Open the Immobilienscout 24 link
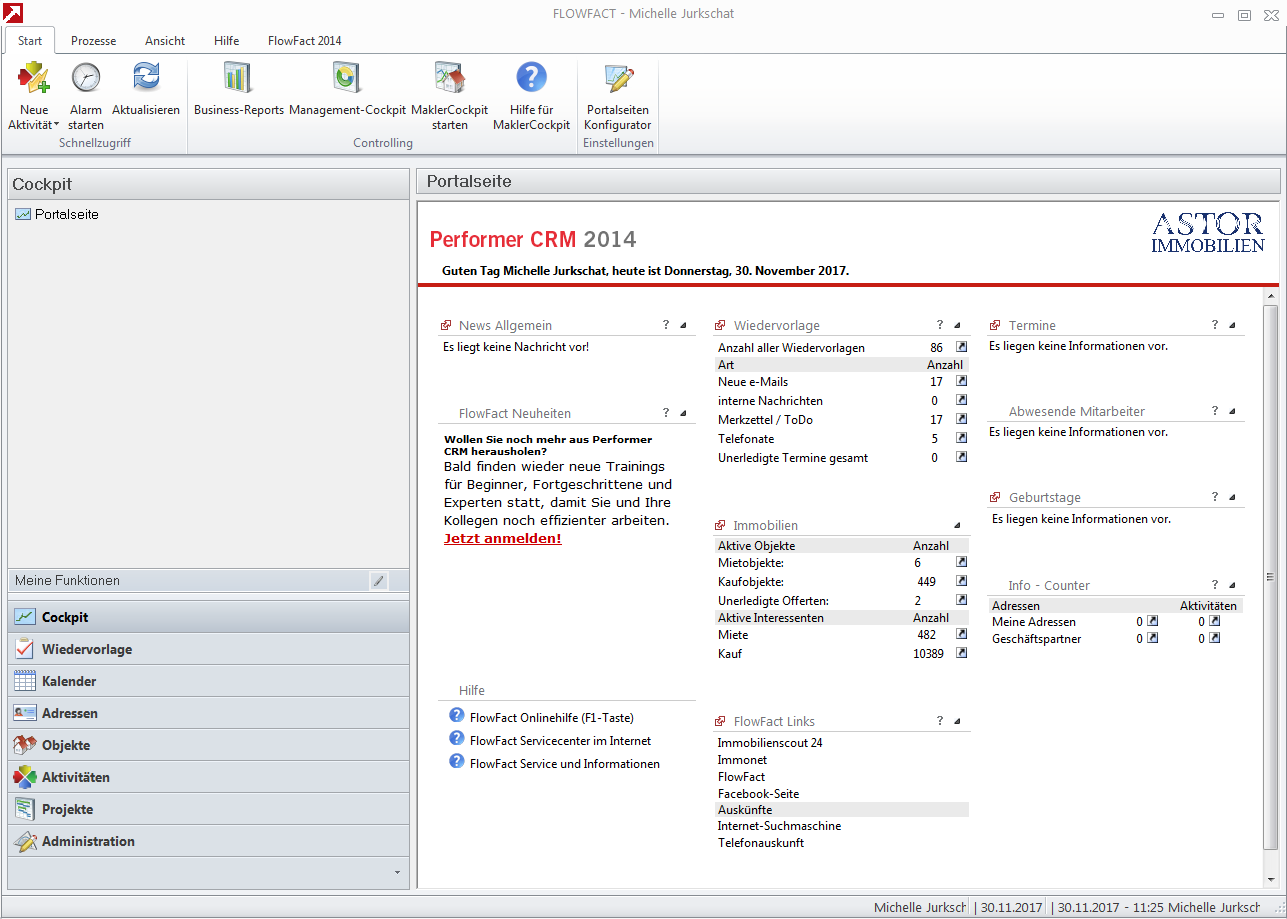Screen dimensions: 1287x919 [770, 743]
